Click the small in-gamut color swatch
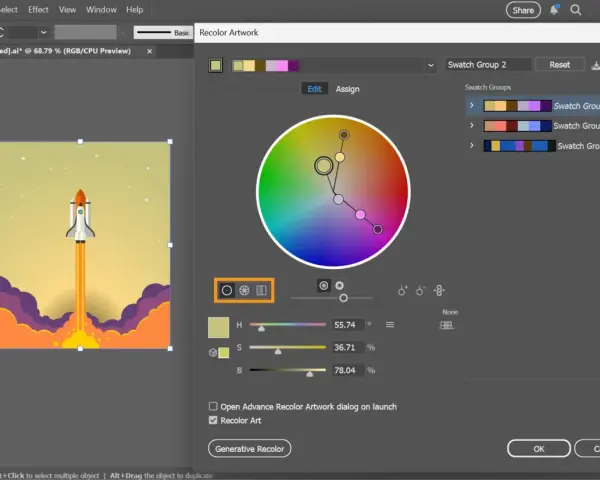The height and width of the screenshot is (480, 600). tap(224, 353)
